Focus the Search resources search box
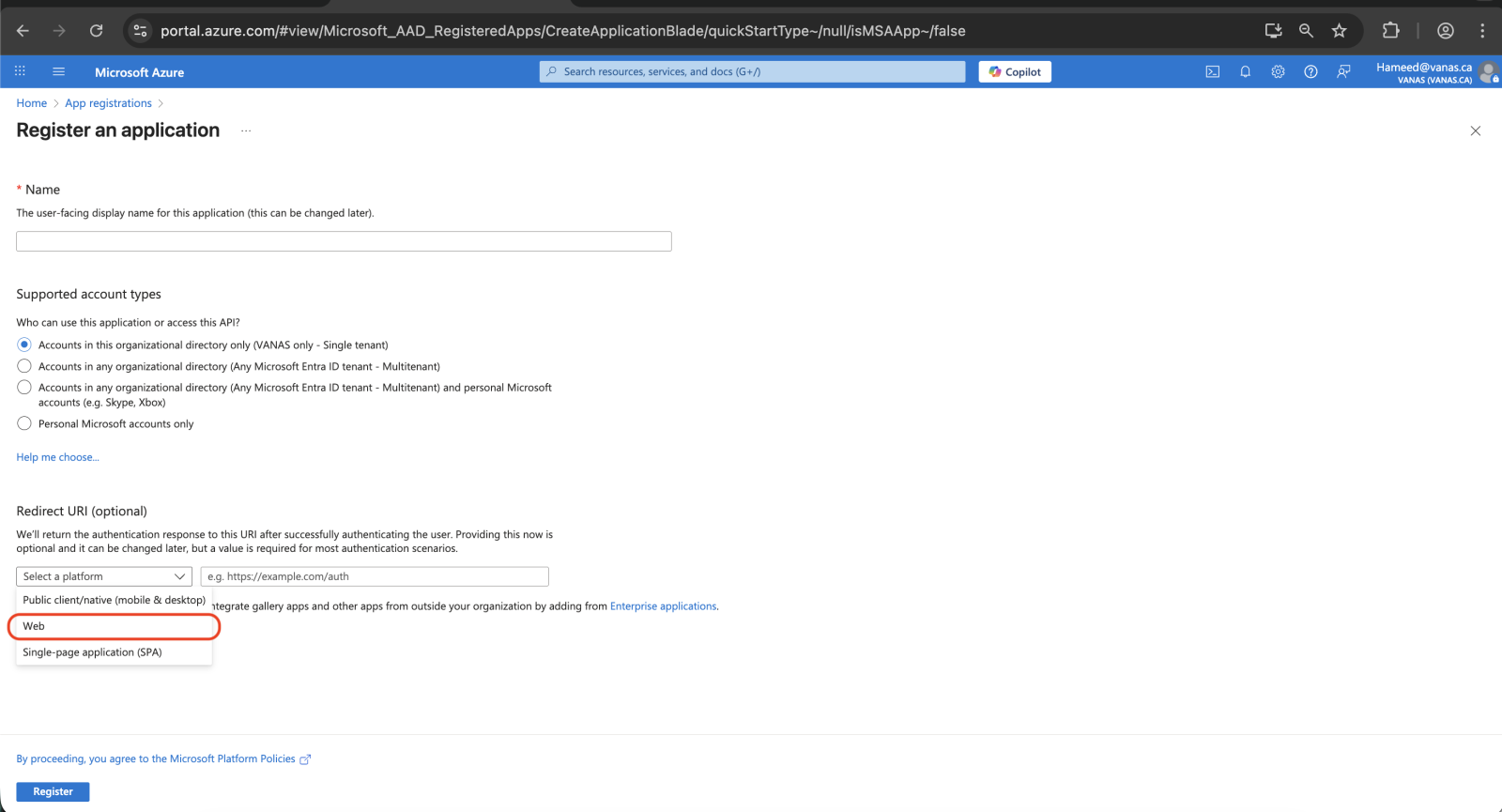The height and width of the screenshot is (812, 1502). 752,71
